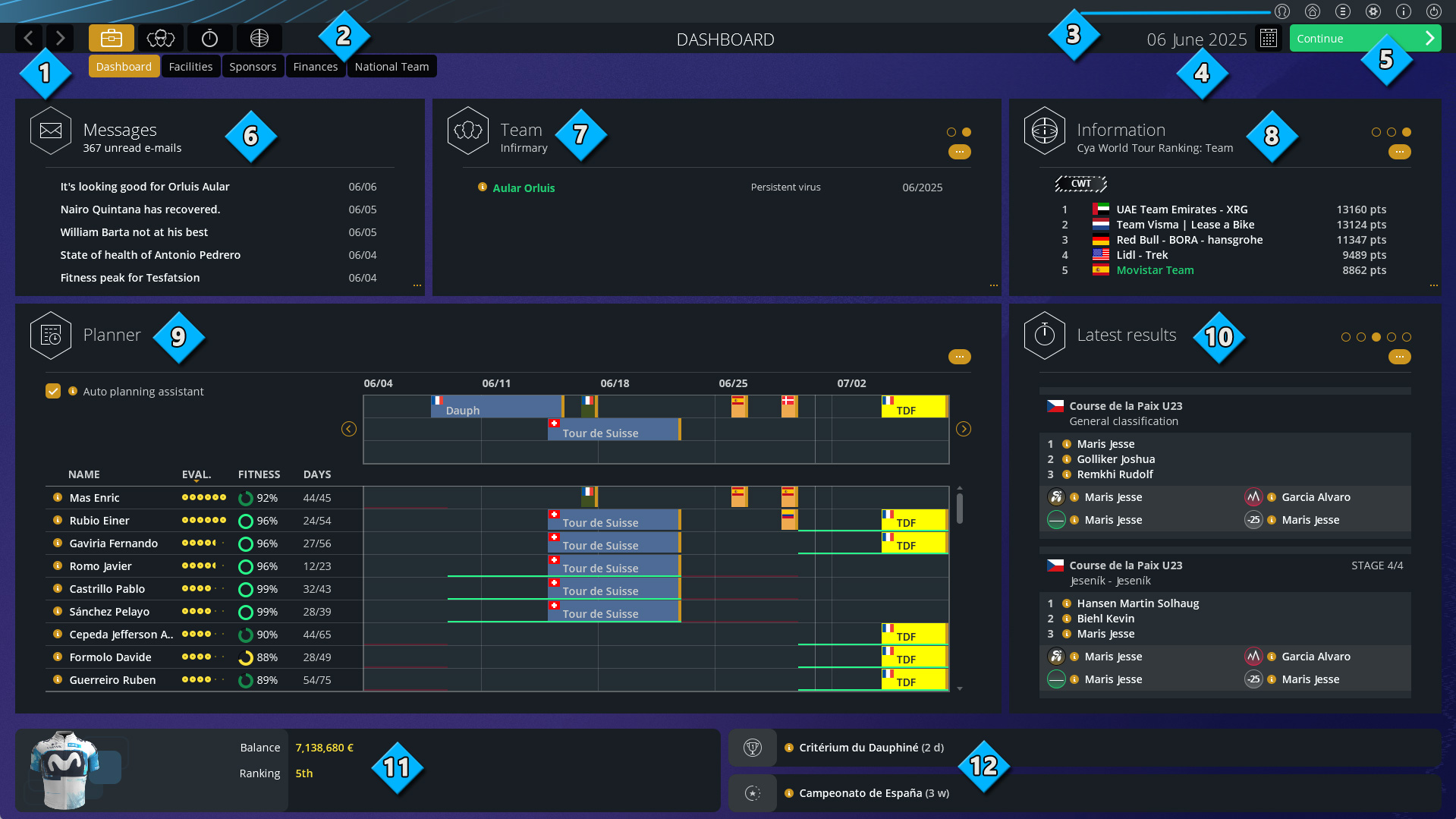Viewport: 1456px width, 819px height.
Task: Select second page dot in Information panel
Action: [x=1392, y=132]
